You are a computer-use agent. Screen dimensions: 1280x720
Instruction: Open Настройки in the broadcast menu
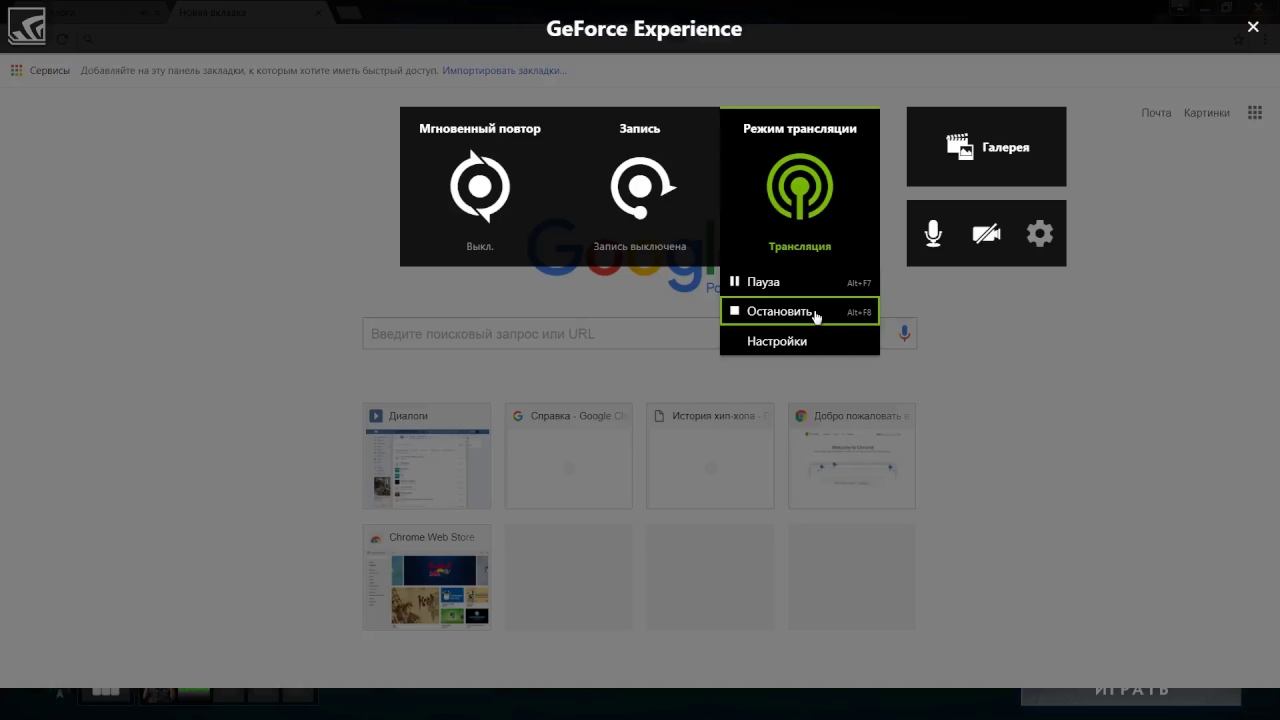(800, 341)
